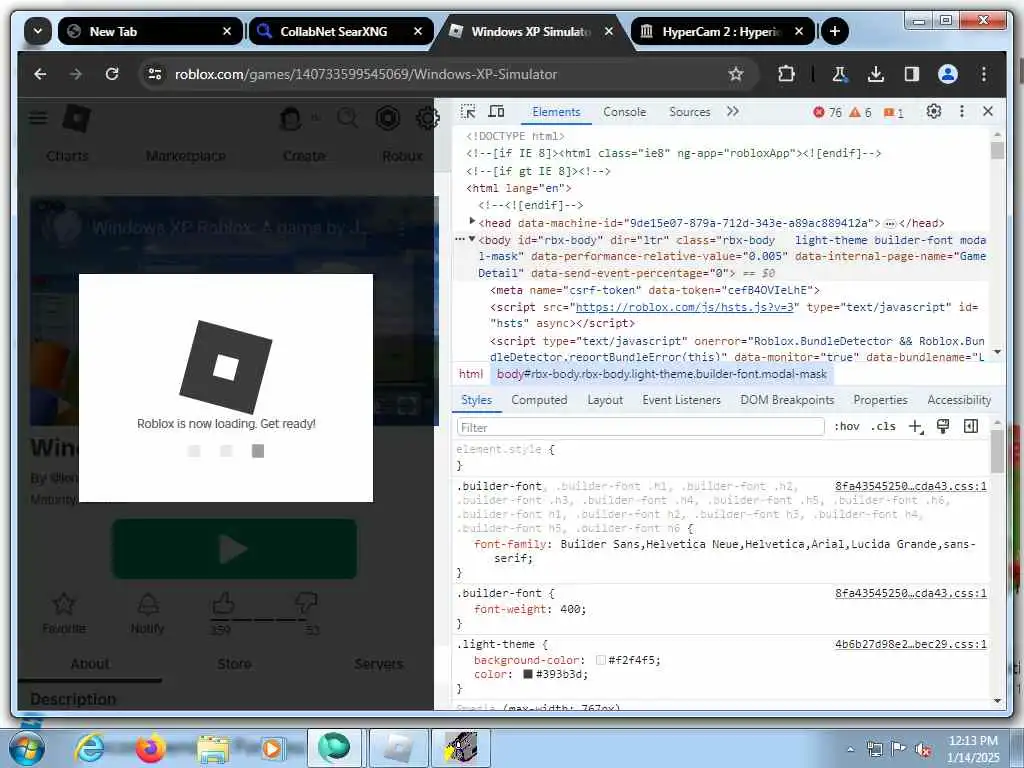1024x768 pixels.
Task: Go forward to the next page
Action: [76, 74]
